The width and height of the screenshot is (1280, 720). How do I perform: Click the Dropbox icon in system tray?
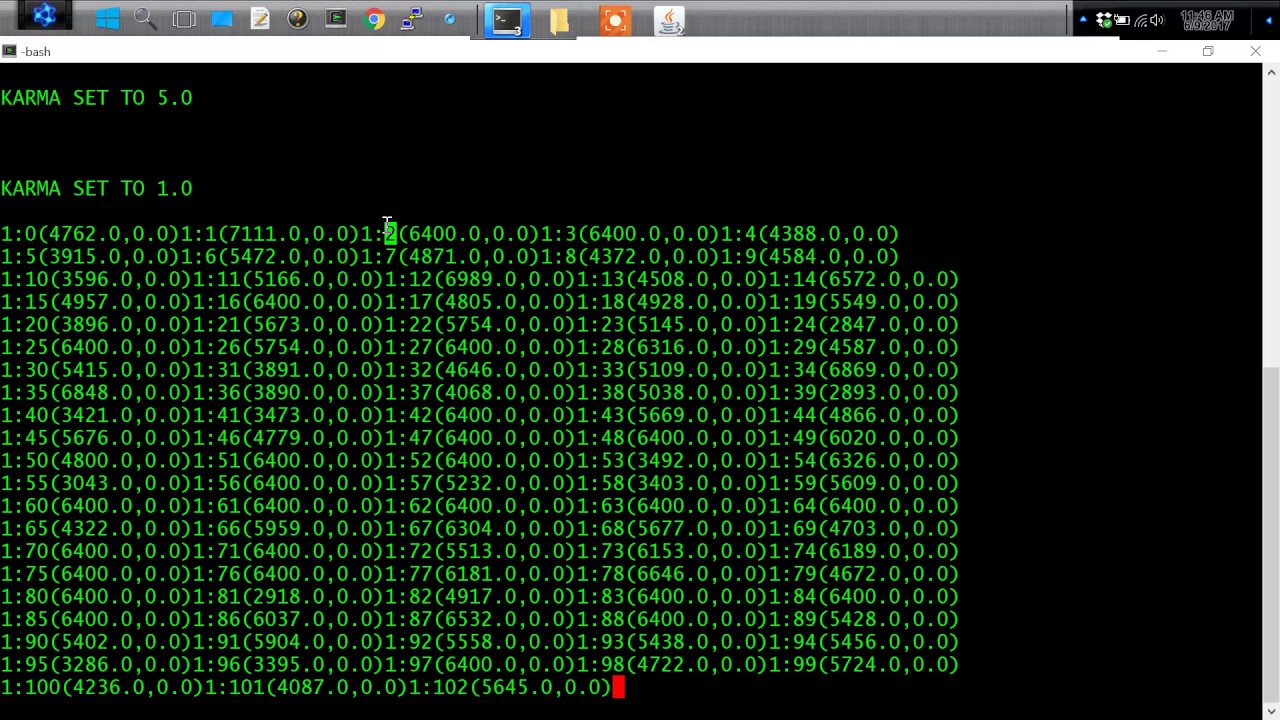(1104, 20)
